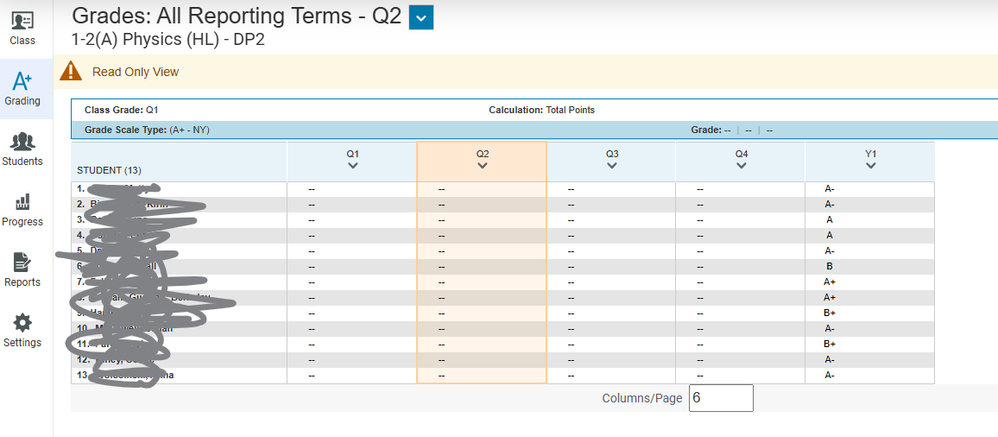Select the first student's Y1 grade A-
The height and width of the screenshot is (437, 998).
(x=829, y=189)
